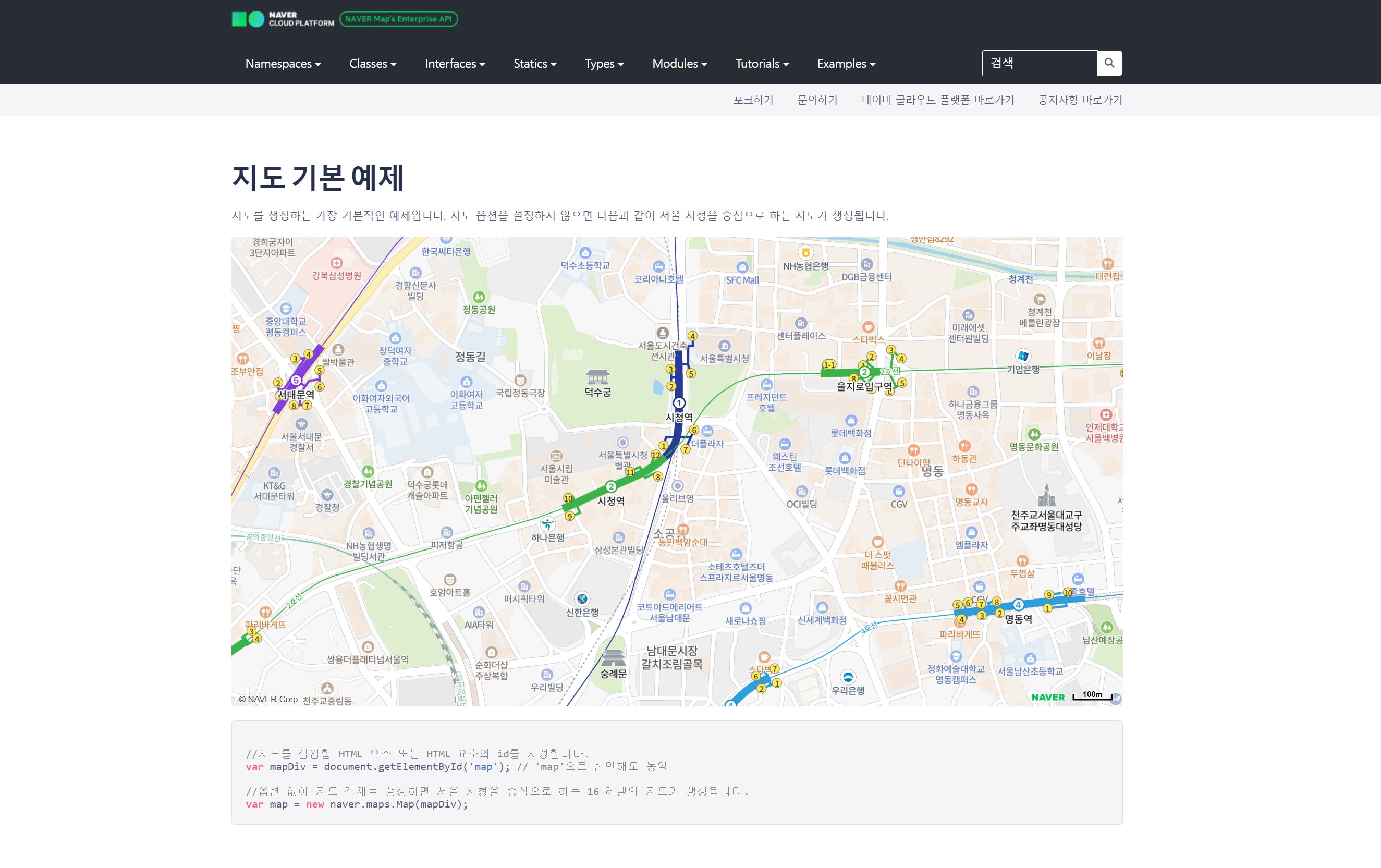
Task: Click the line 1 시청역 station marker
Action: (679, 403)
